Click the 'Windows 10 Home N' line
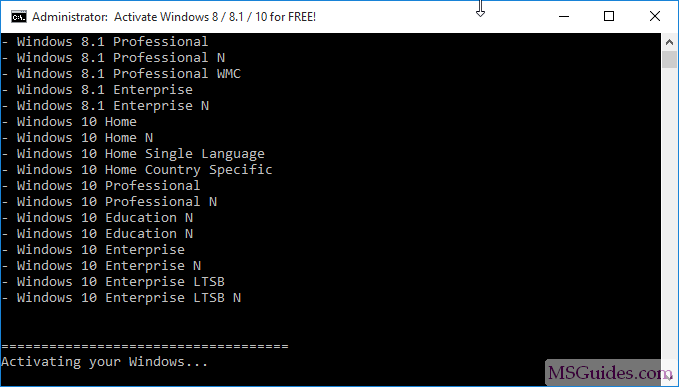This screenshot has width=679, height=387. (x=78, y=138)
